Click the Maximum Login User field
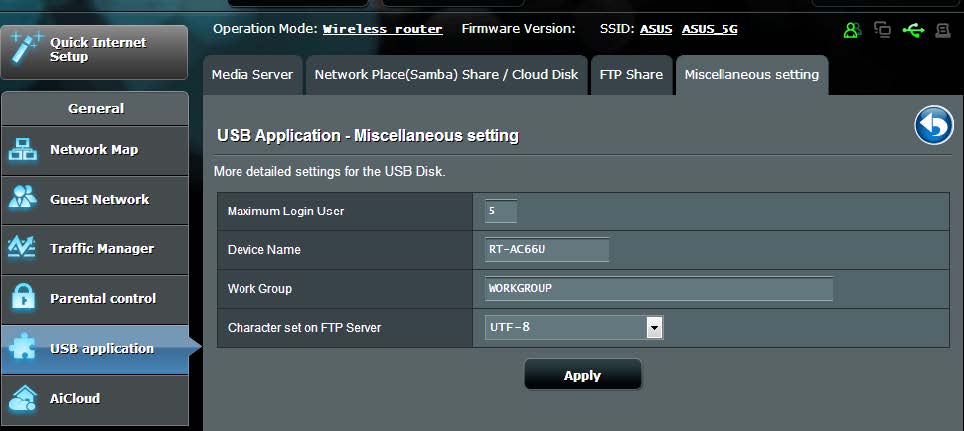This screenshot has height=431, width=964. 500,211
